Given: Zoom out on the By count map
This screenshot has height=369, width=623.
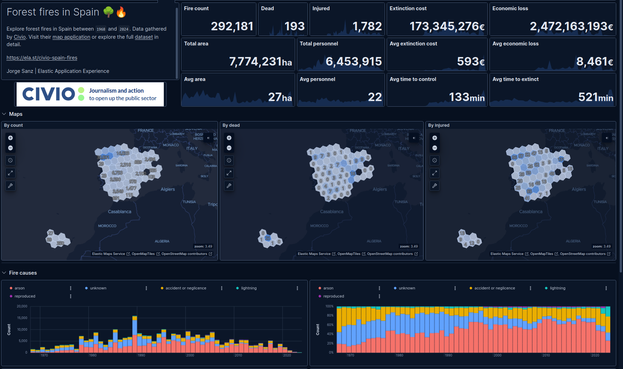Looking at the screenshot, I should [10, 148].
